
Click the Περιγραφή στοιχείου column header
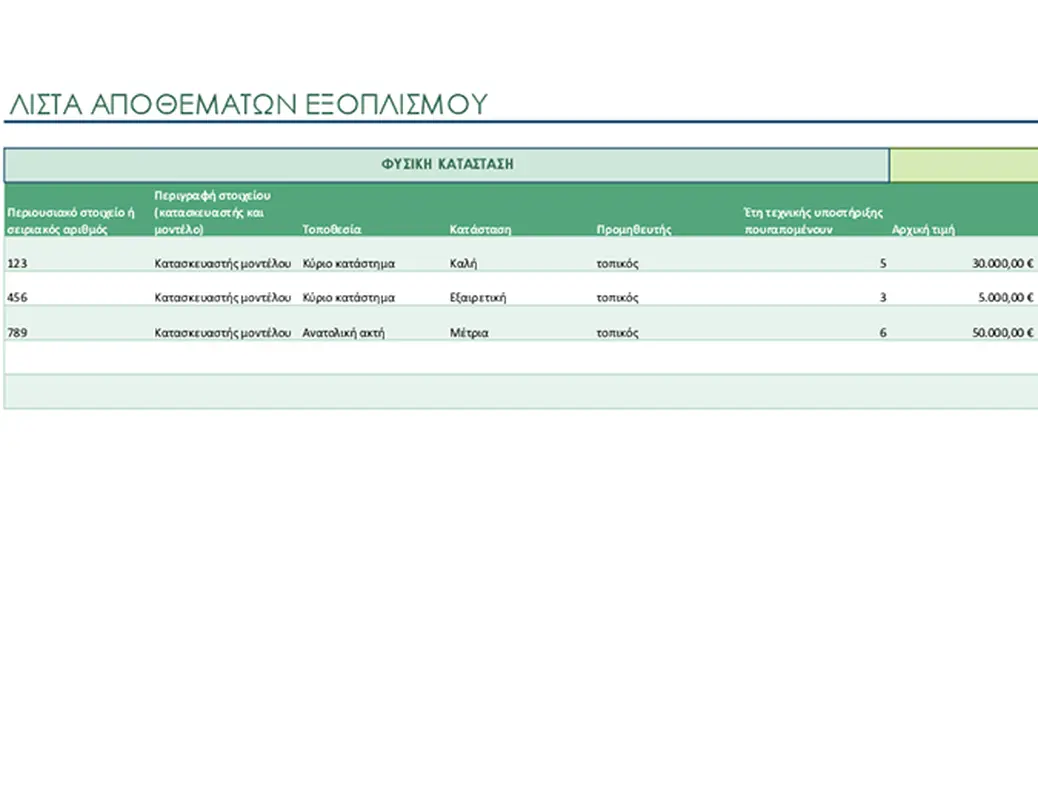pyautogui.click(x=213, y=212)
